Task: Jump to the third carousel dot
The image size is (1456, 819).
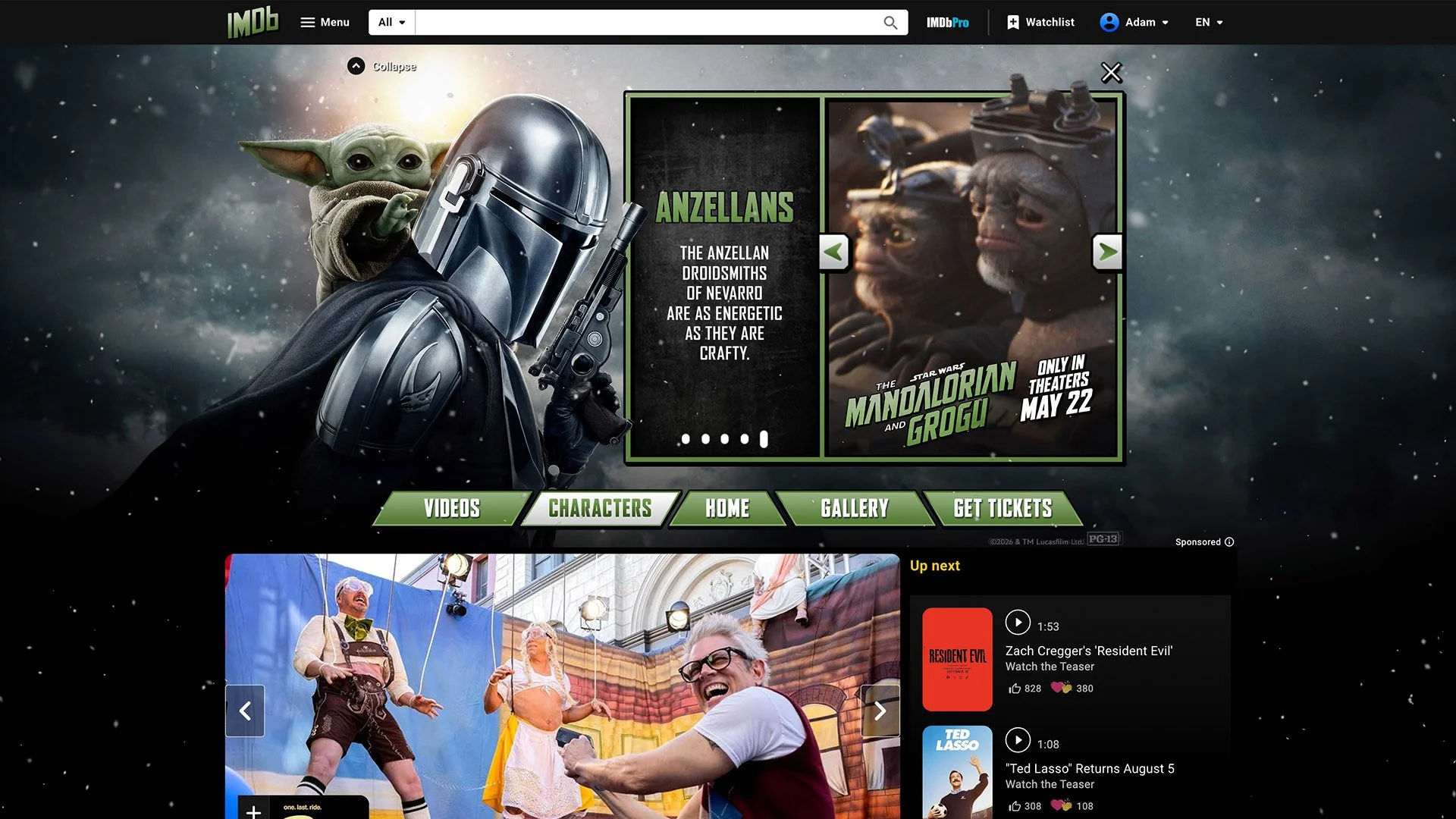Action: tap(725, 439)
